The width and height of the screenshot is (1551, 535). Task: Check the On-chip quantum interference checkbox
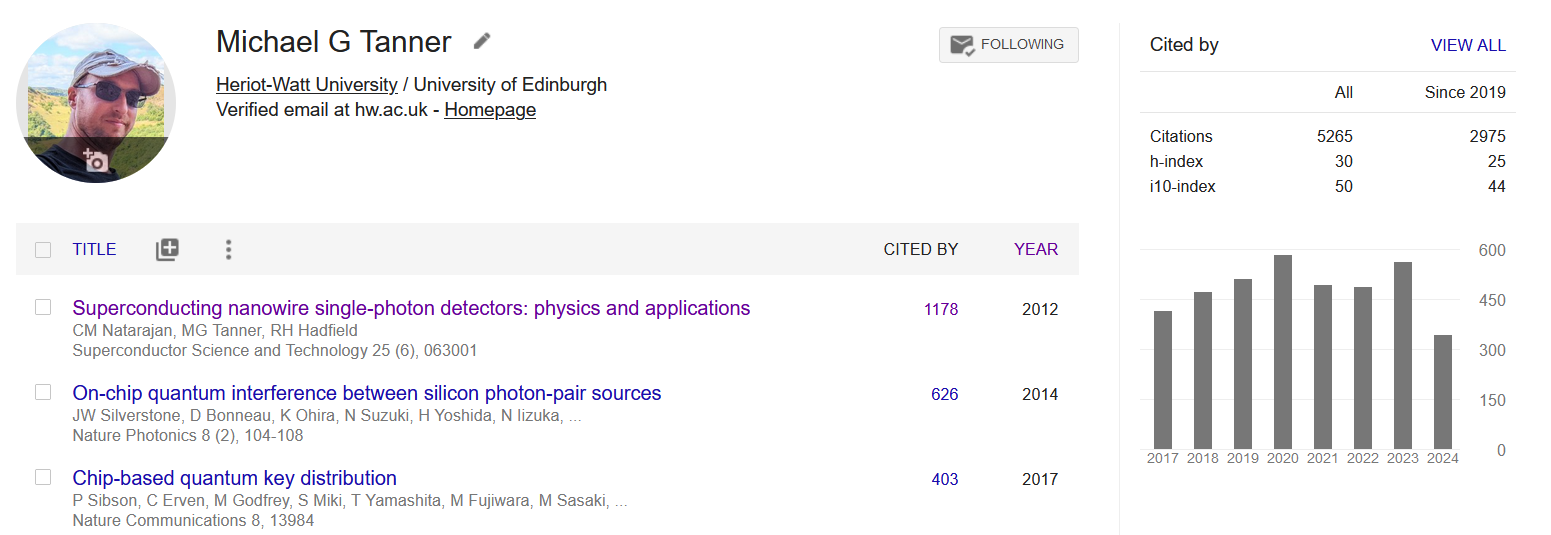43,392
